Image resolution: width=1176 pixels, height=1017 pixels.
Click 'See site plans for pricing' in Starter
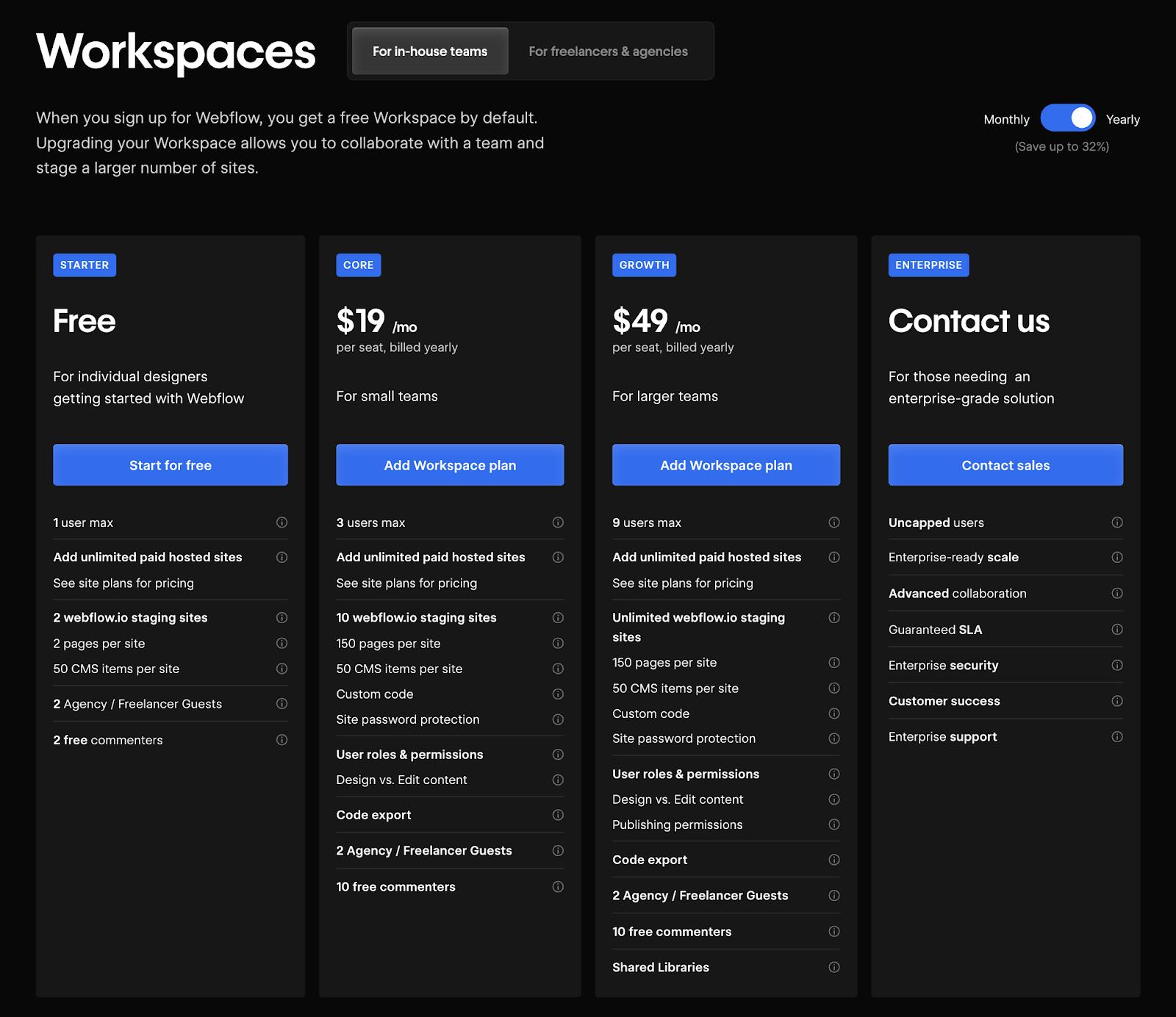point(123,583)
